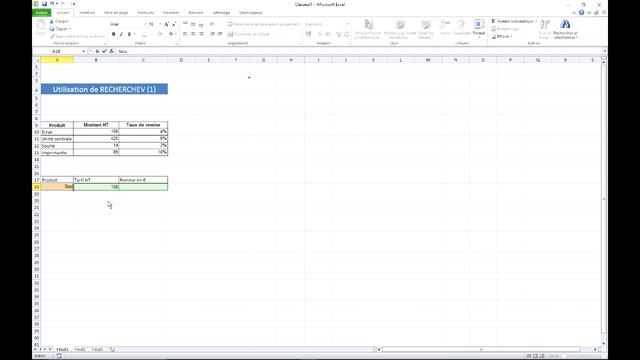Insert a new worksheet tab icon
The image size is (640, 360).
[112, 349]
